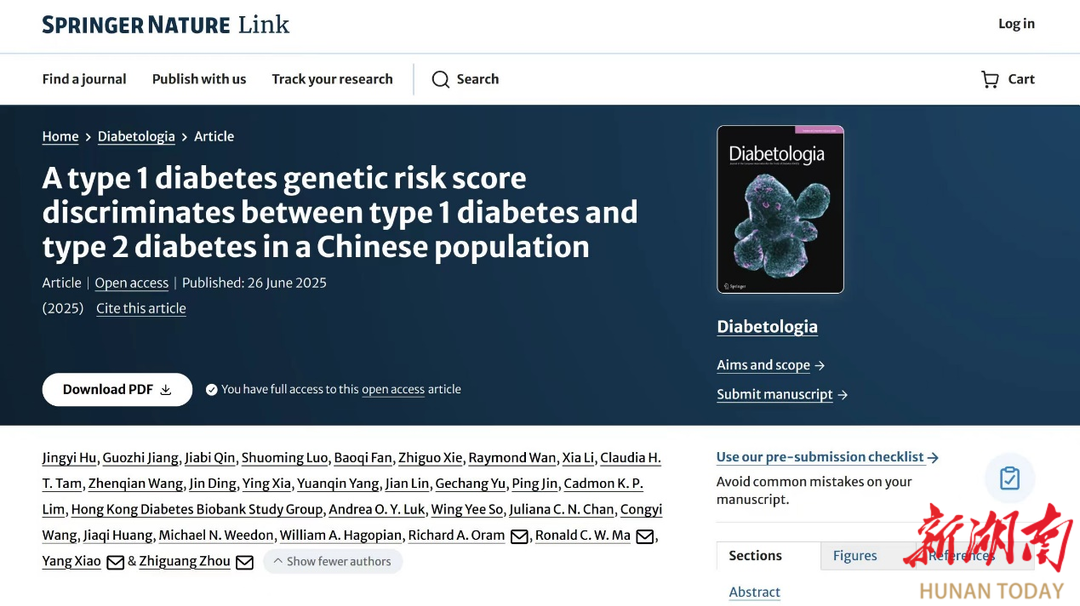Viewport: 1080px width, 606px height.
Task: Click the Download PDF button
Action: coord(117,390)
